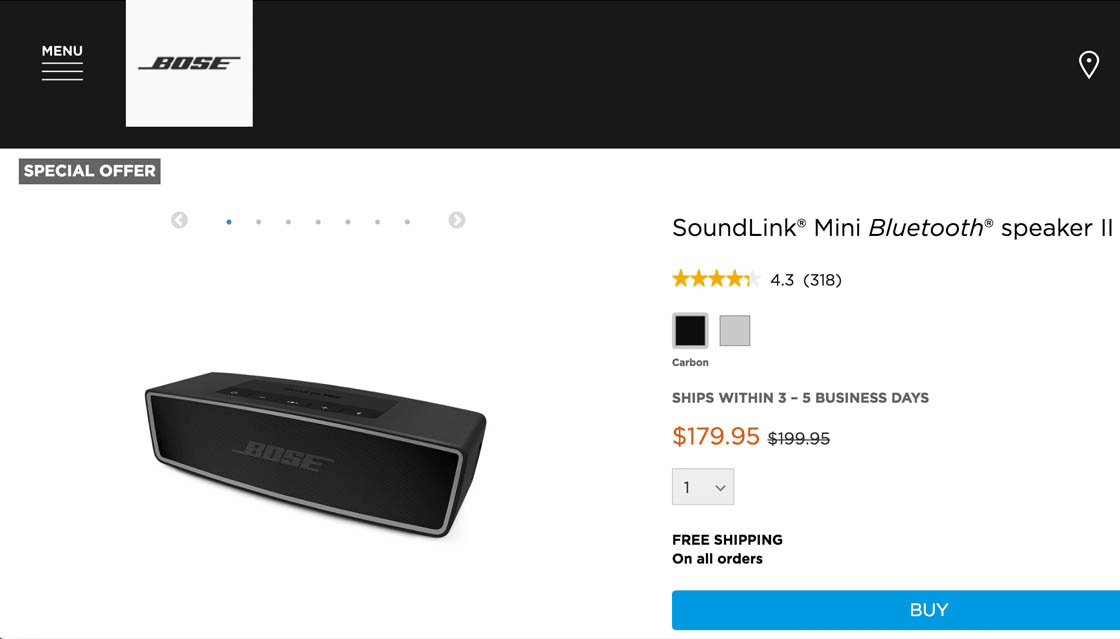Click the SPECIAL OFFER badge
This screenshot has width=1120, height=639.
click(90, 171)
